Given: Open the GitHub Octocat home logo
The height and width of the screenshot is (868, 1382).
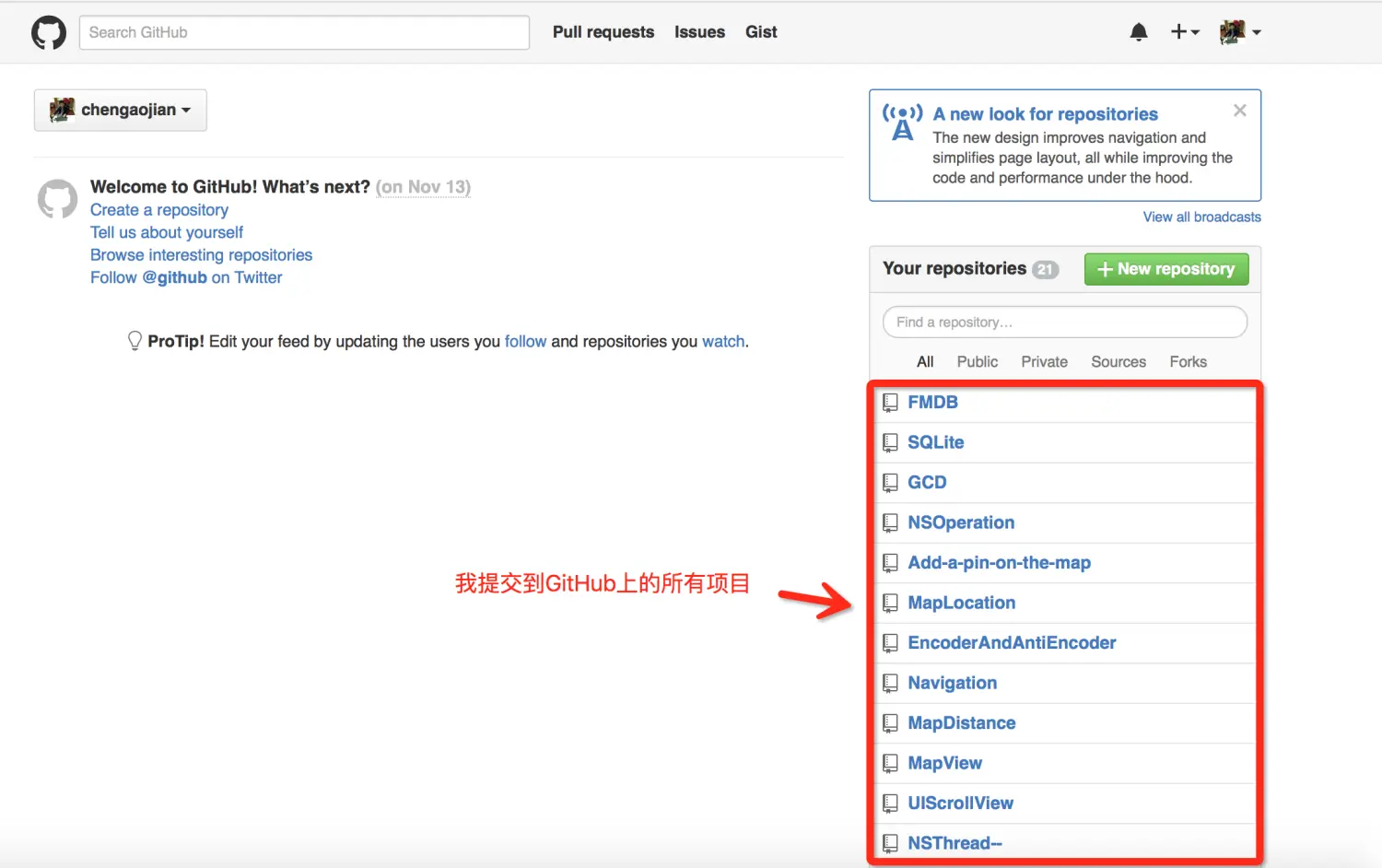Looking at the screenshot, I should pos(49,32).
